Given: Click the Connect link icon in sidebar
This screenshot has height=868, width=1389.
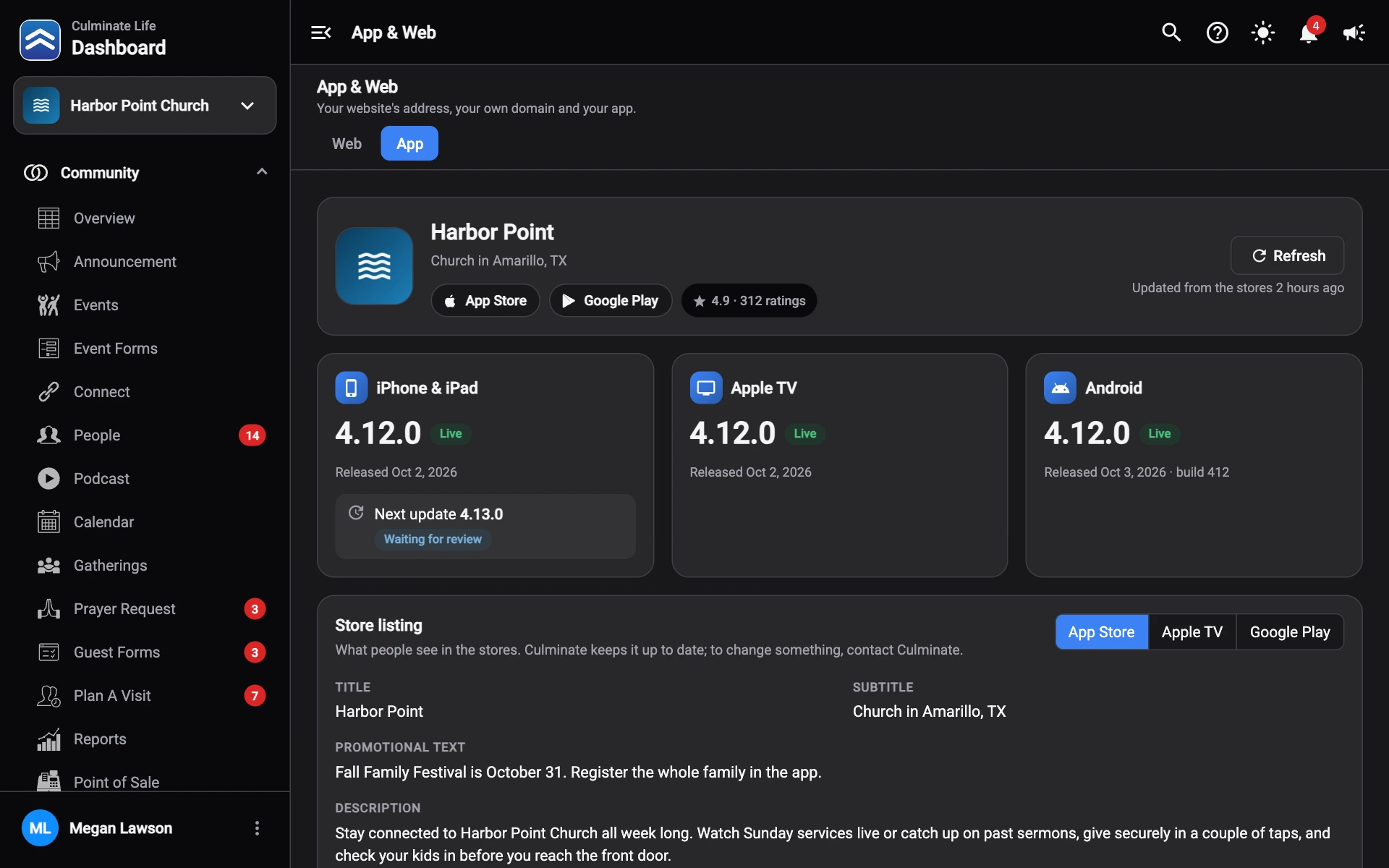Looking at the screenshot, I should click(48, 392).
